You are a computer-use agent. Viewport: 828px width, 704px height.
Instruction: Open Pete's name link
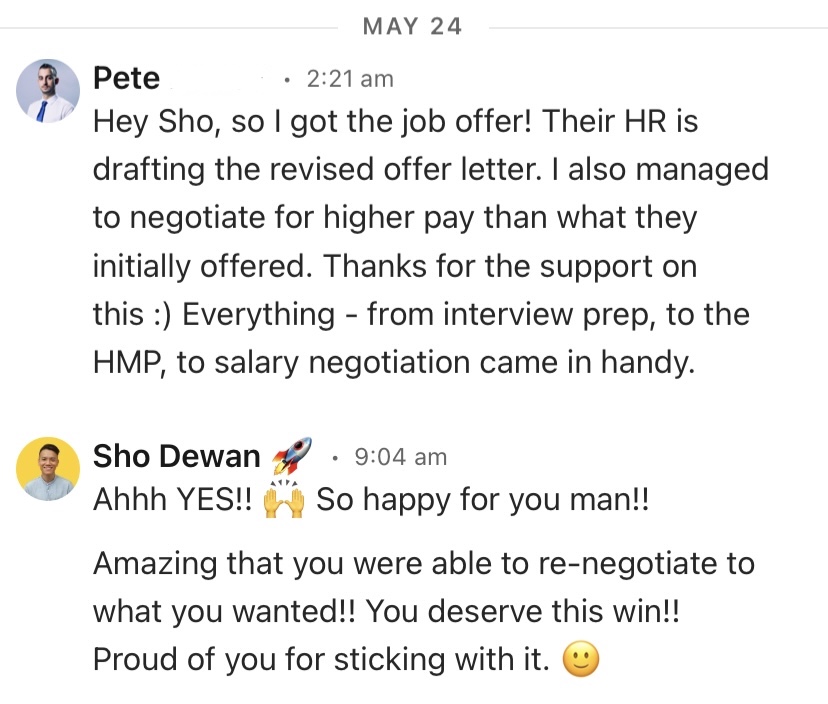pyautogui.click(x=125, y=78)
